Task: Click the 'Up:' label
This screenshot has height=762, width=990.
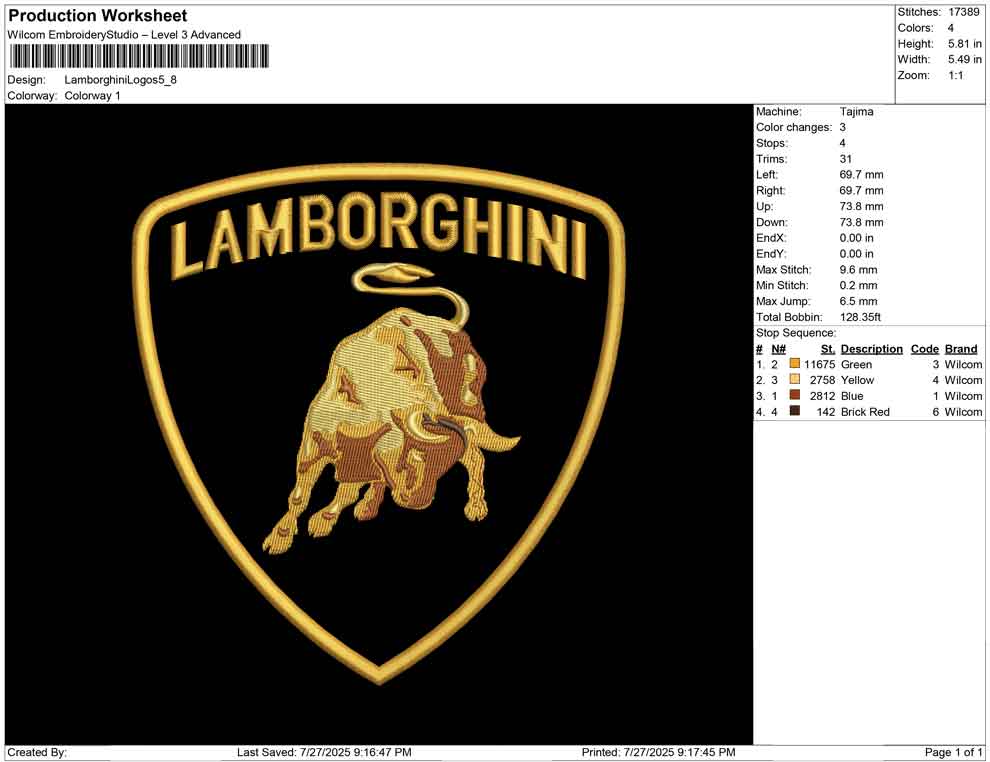Action: 765,206
